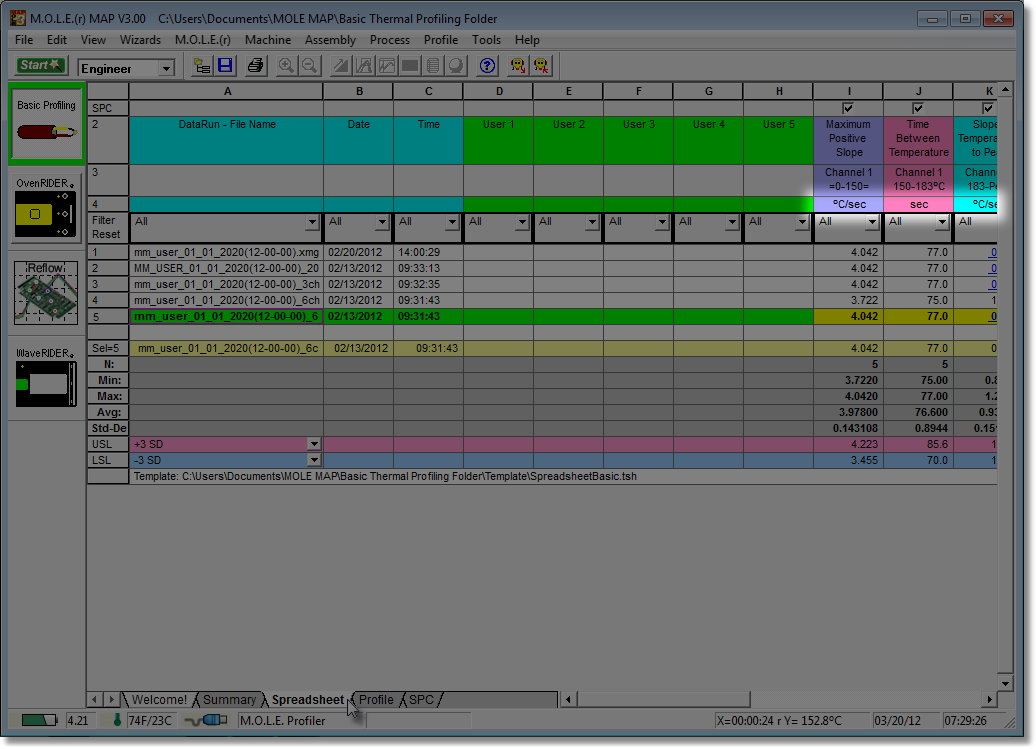Click the 14:00:29 time cell
The width and height of the screenshot is (1036, 749).
[428, 252]
